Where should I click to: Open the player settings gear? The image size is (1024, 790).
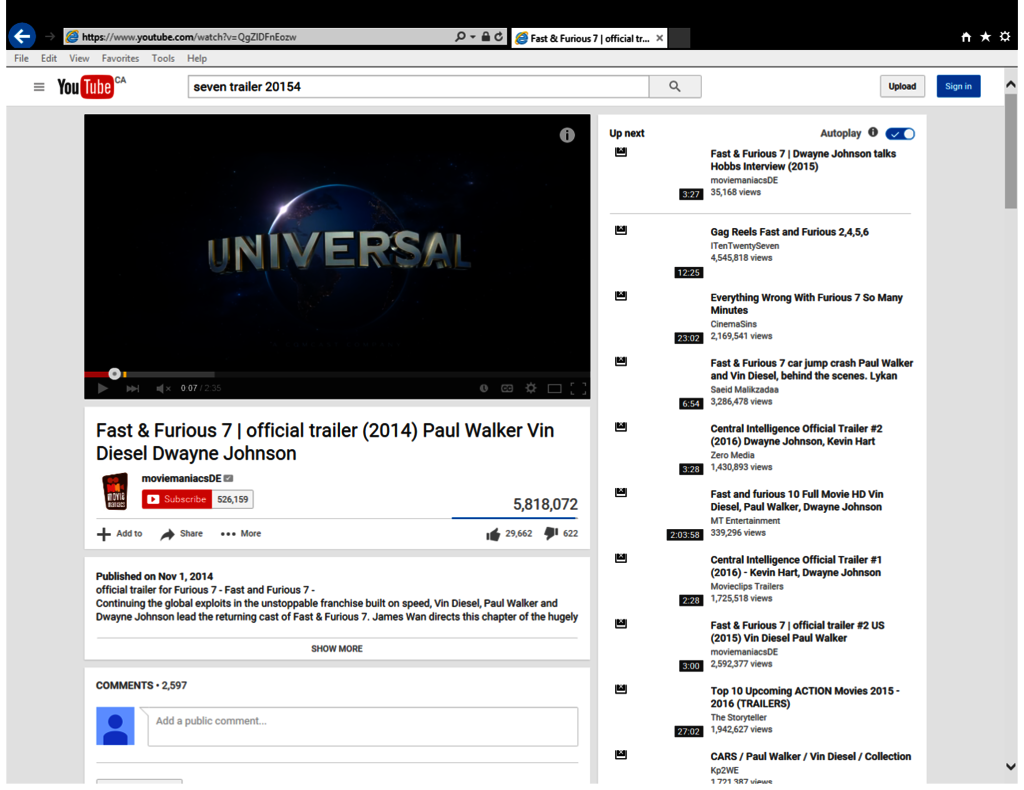click(x=531, y=388)
